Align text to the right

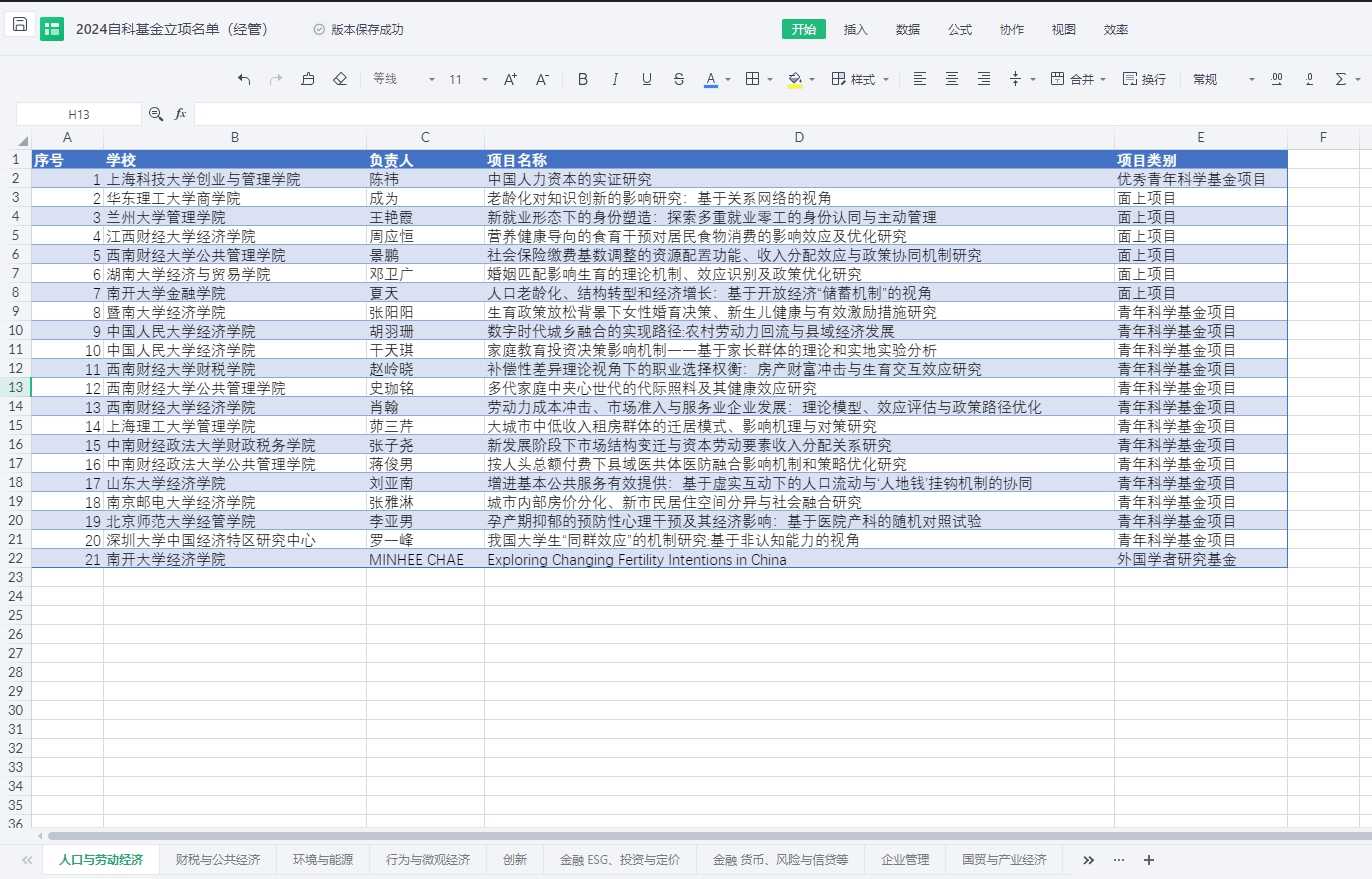click(984, 79)
